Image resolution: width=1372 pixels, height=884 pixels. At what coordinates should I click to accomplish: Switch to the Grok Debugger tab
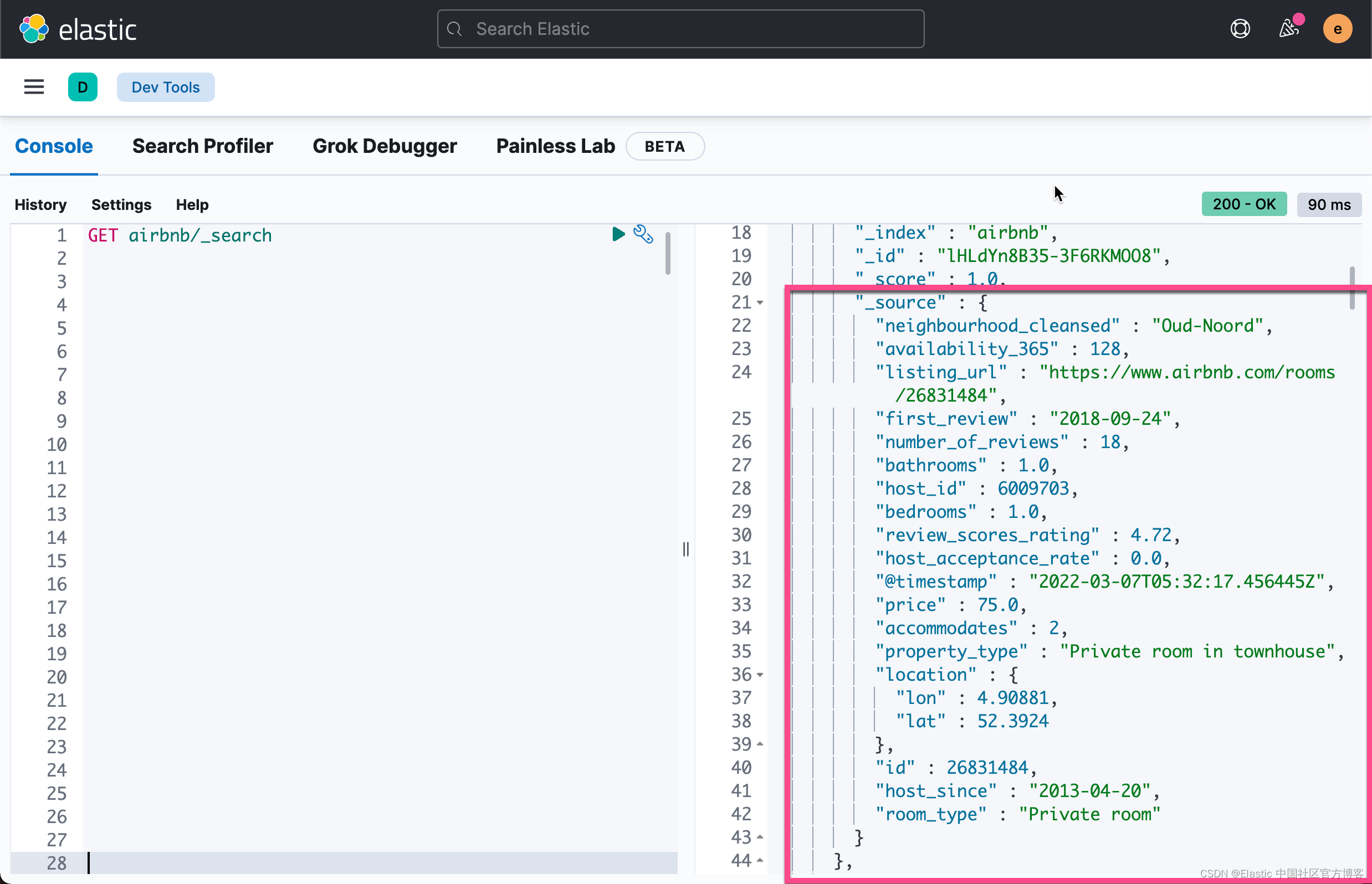pos(385,146)
